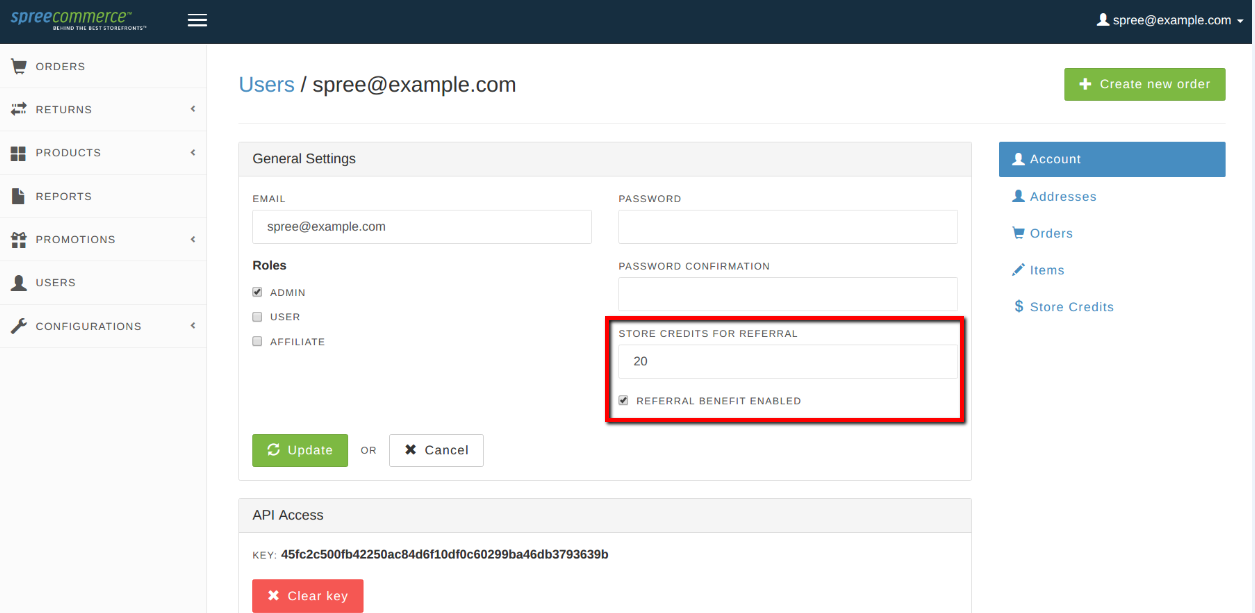
Task: Open the spree@example.com account dropdown
Action: coord(1169,19)
